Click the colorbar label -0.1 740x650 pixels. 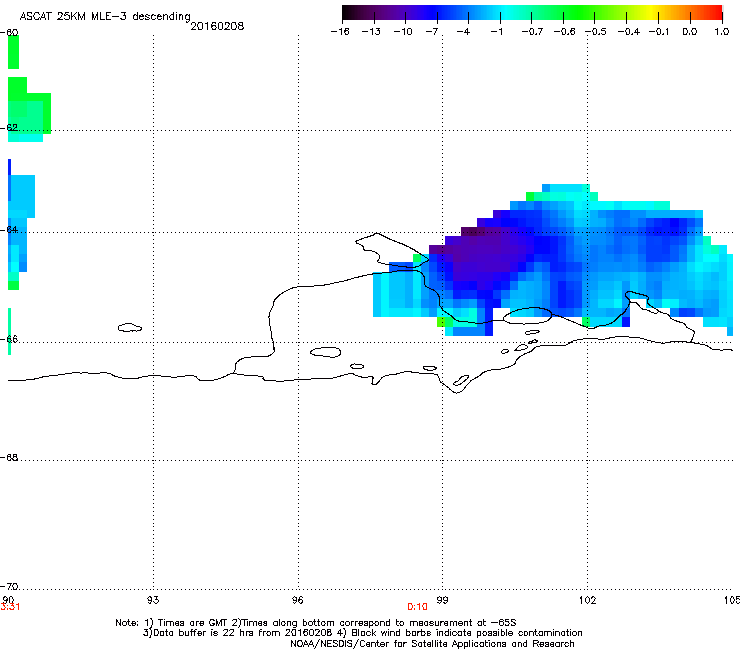pos(659,32)
